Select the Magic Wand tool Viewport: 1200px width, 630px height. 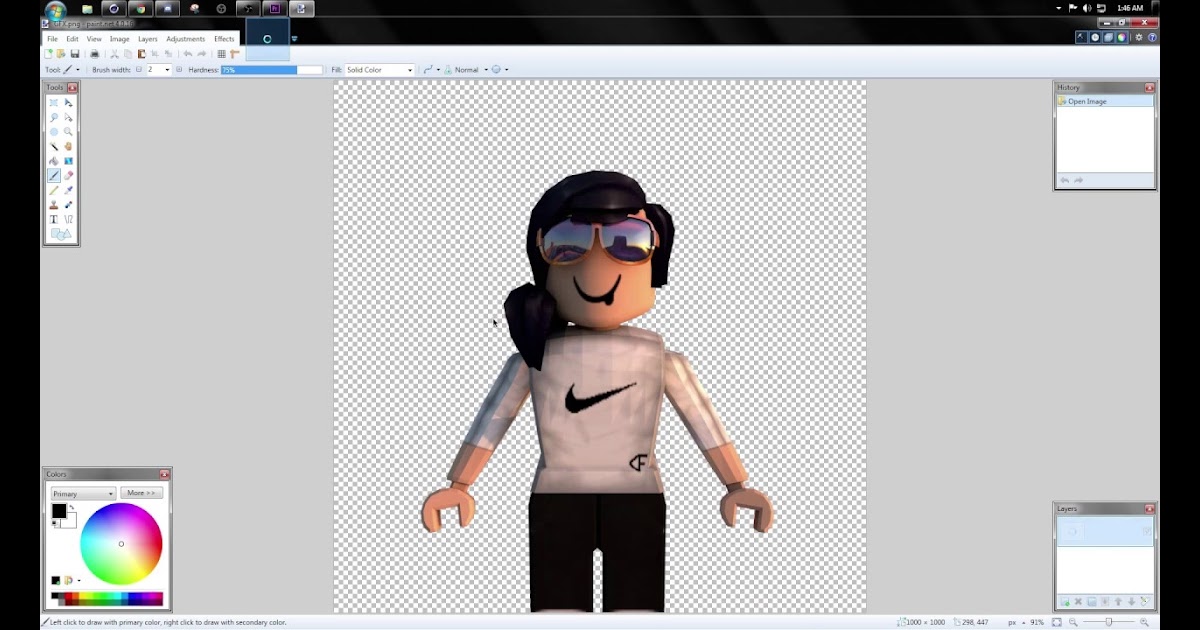coord(54,146)
